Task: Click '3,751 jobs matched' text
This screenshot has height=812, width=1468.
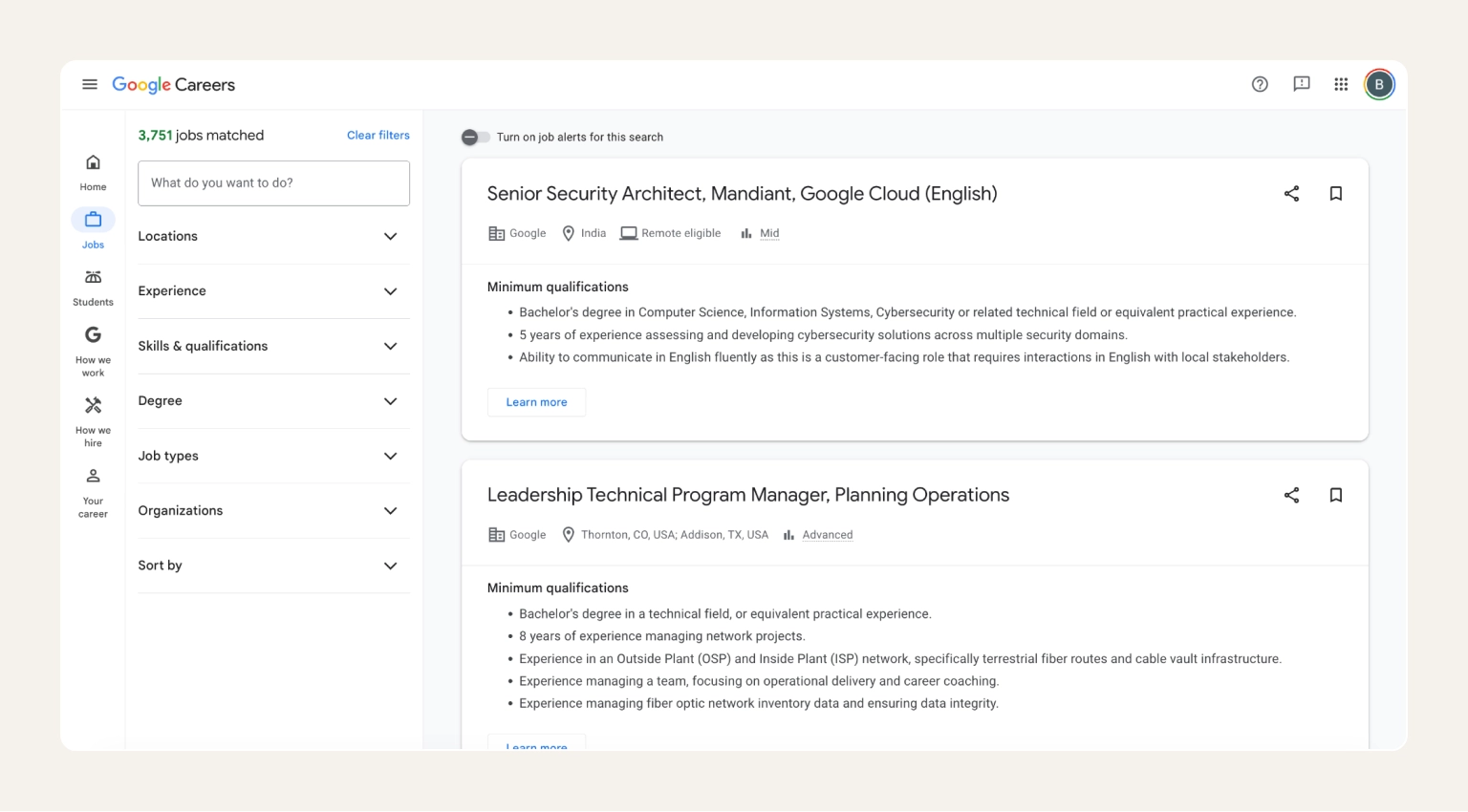Action: (201, 136)
